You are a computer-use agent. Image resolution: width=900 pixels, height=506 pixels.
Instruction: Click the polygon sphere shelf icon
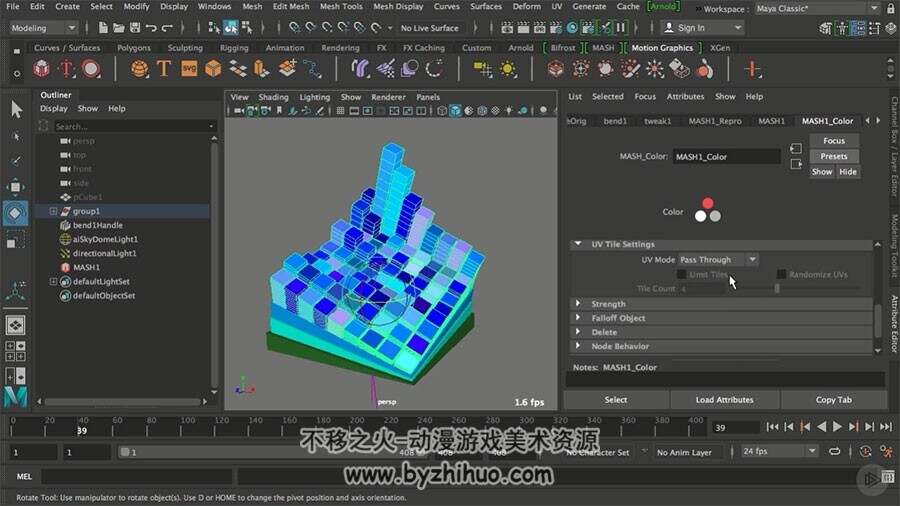pos(139,69)
